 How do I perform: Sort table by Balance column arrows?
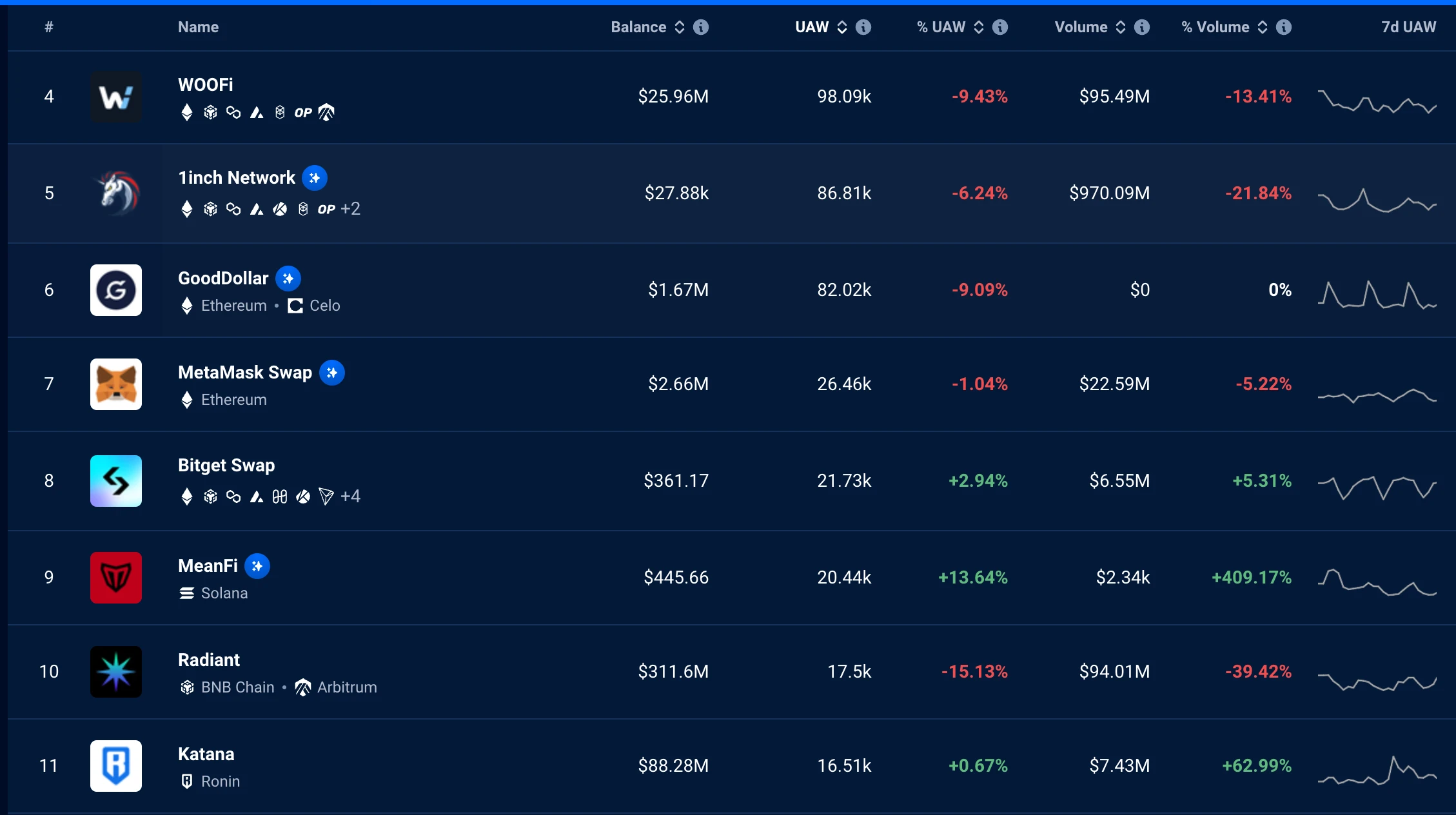point(680,27)
